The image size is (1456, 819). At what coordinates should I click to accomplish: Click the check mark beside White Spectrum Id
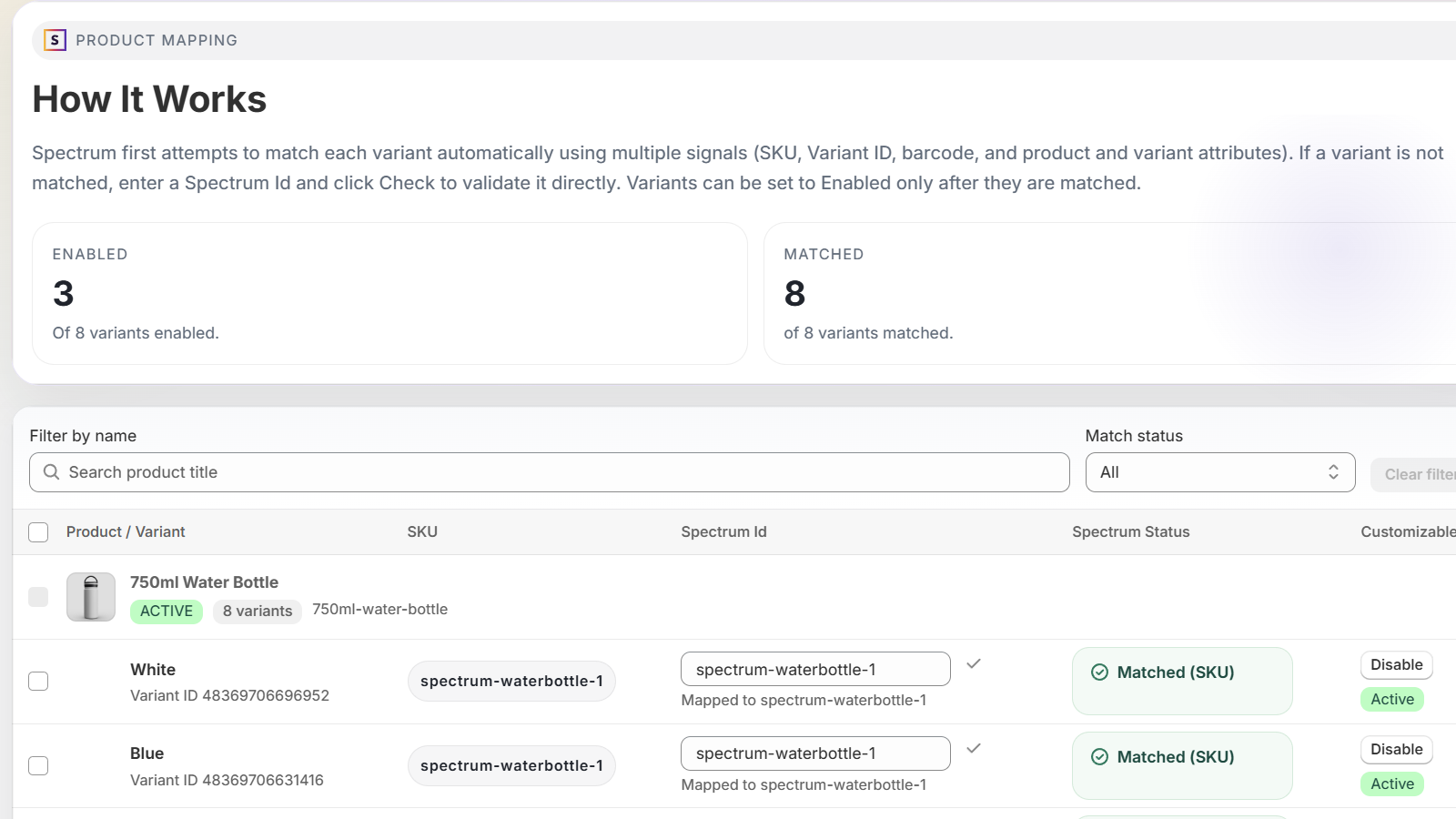pyautogui.click(x=974, y=664)
